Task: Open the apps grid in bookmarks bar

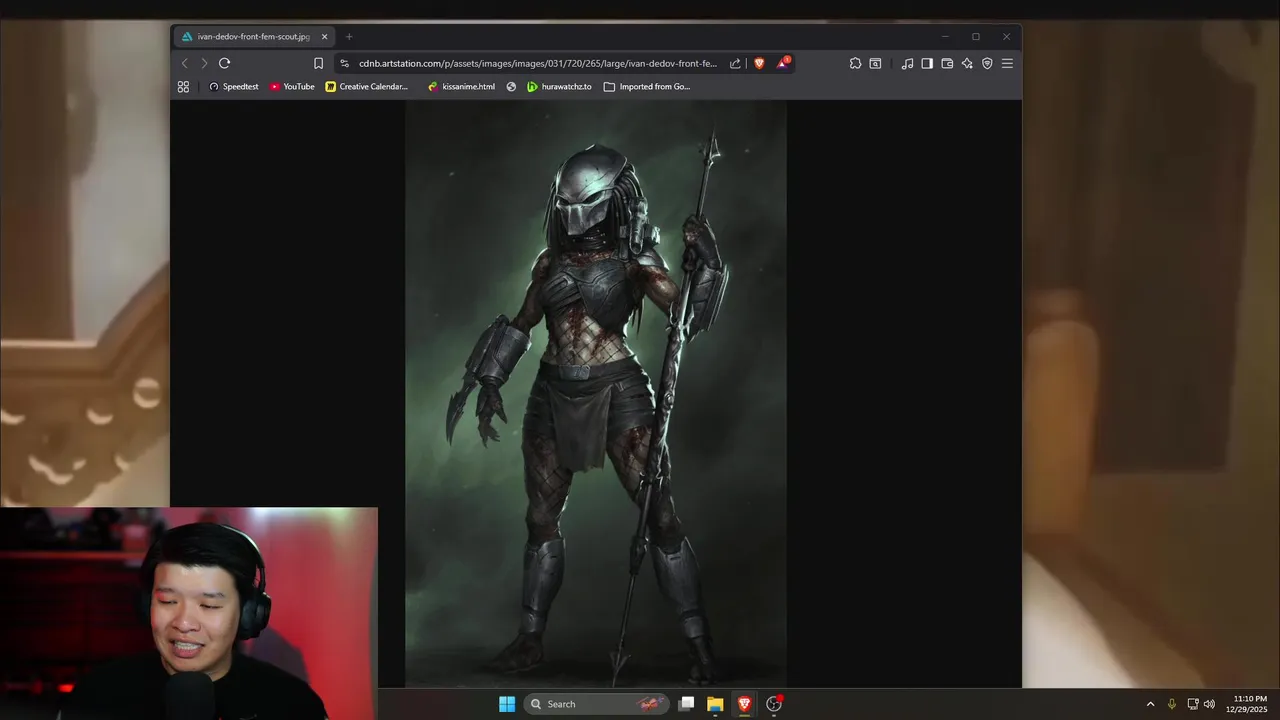Action: pos(183,87)
